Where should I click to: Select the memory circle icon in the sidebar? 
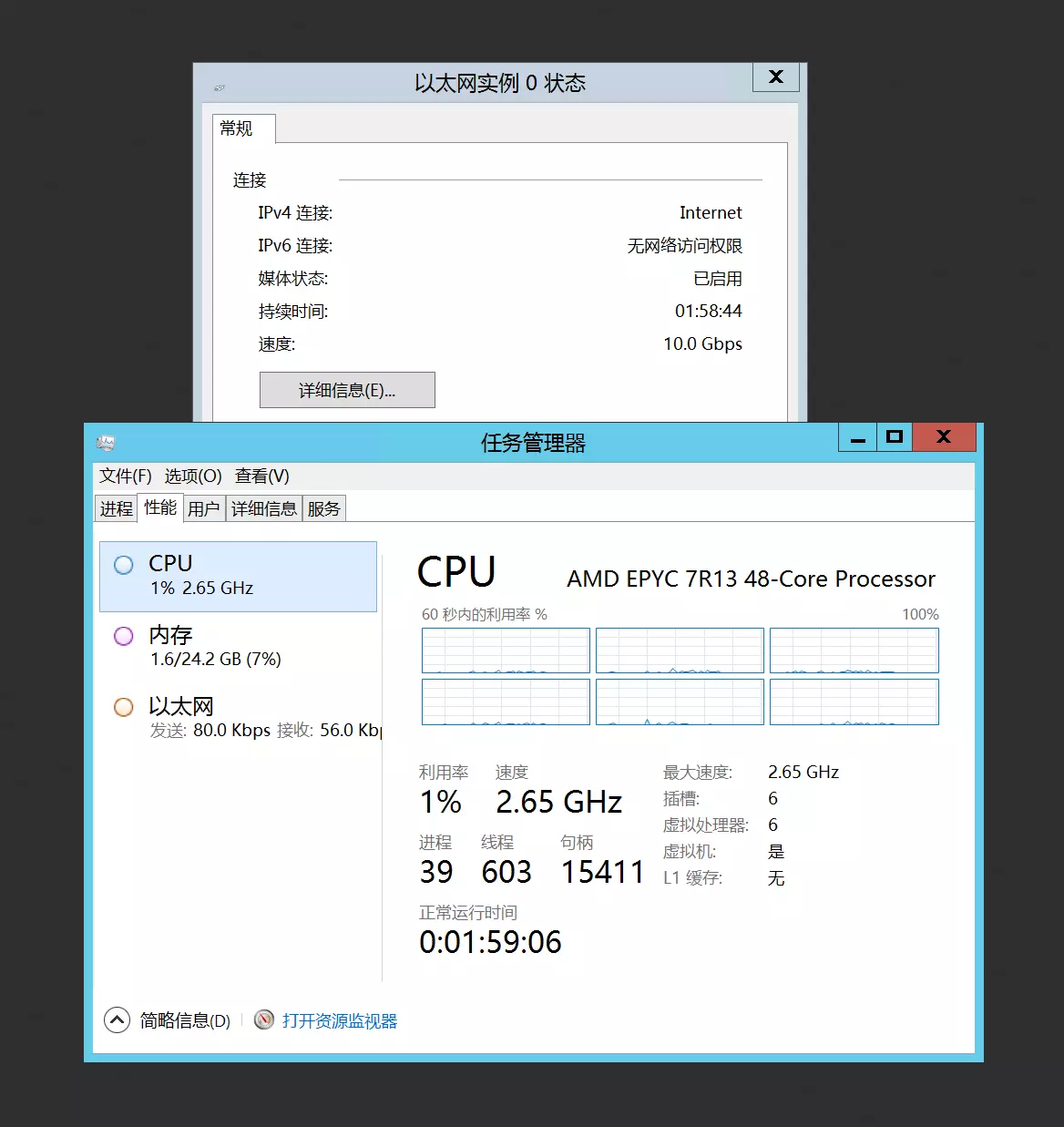click(124, 636)
